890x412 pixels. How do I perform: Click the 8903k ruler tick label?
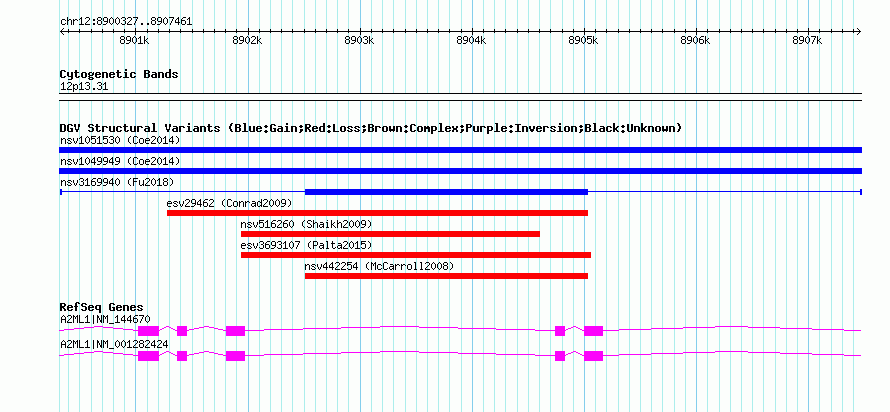coord(359,40)
